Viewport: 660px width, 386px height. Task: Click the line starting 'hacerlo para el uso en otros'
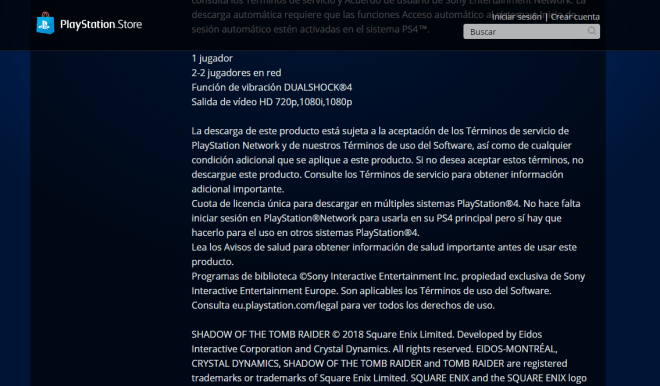click(x=305, y=233)
